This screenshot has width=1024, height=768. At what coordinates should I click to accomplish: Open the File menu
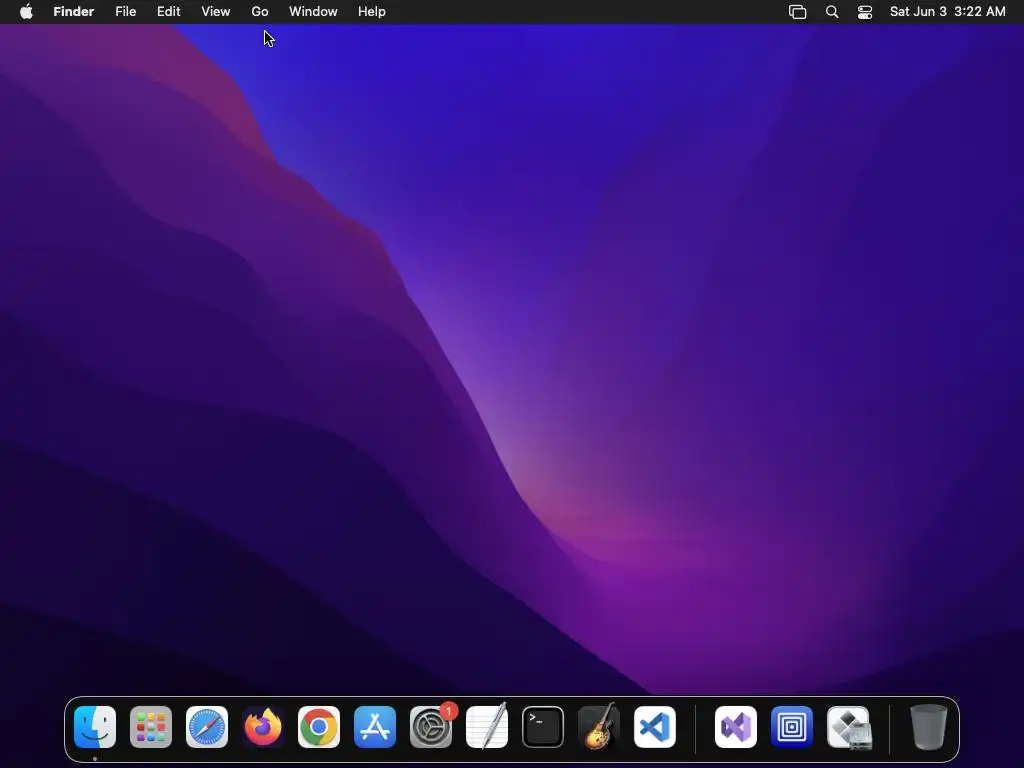(x=125, y=12)
